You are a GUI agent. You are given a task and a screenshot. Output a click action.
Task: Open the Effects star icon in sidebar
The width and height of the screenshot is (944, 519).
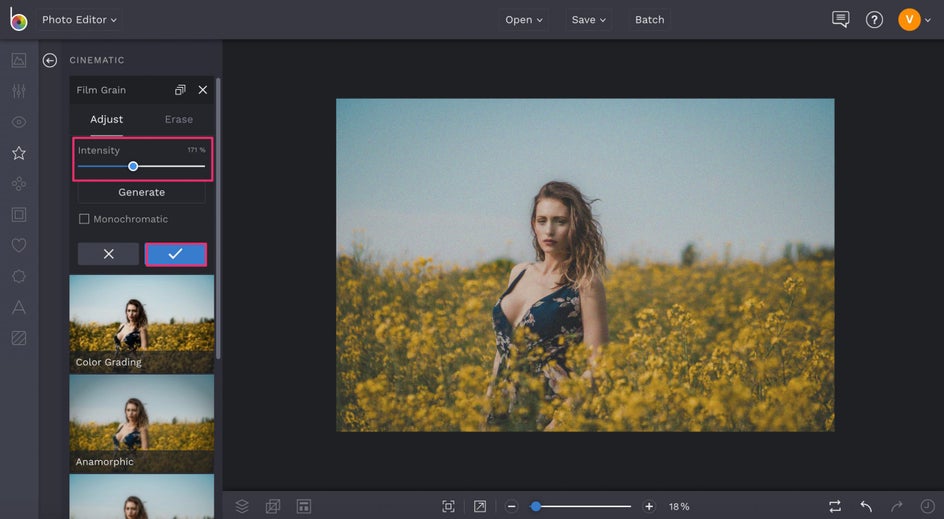tap(19, 153)
